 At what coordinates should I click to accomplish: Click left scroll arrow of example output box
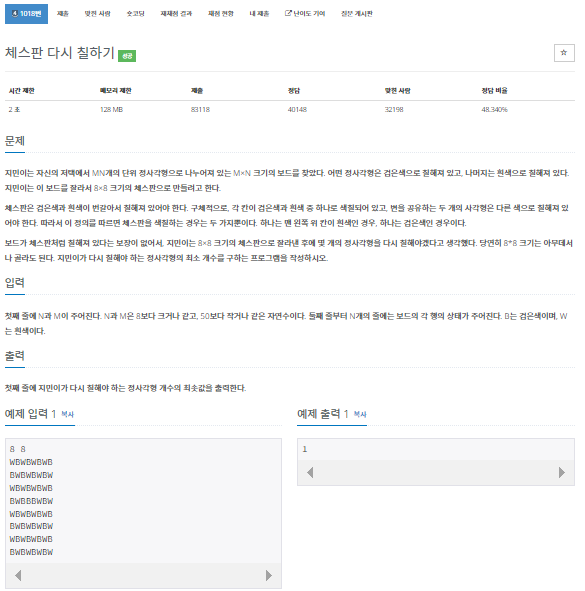[310, 472]
